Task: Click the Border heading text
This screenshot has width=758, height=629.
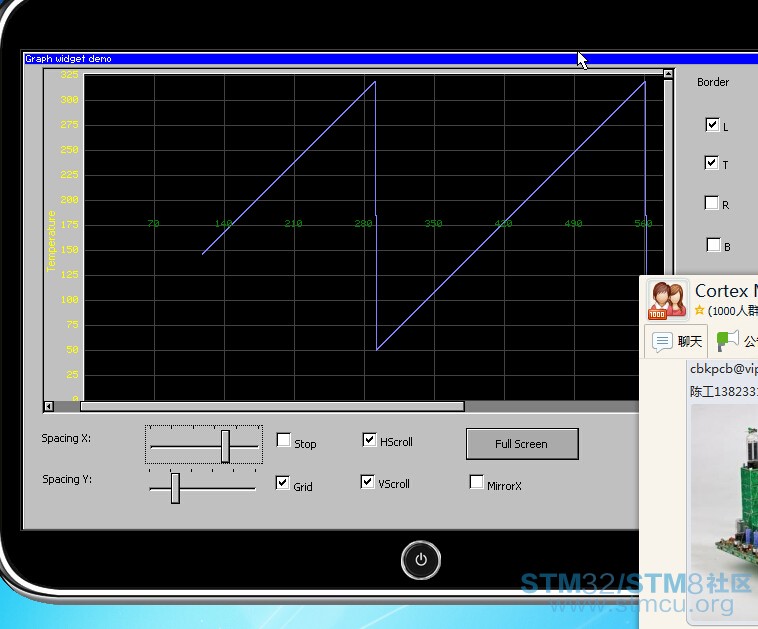Action: pos(713,82)
